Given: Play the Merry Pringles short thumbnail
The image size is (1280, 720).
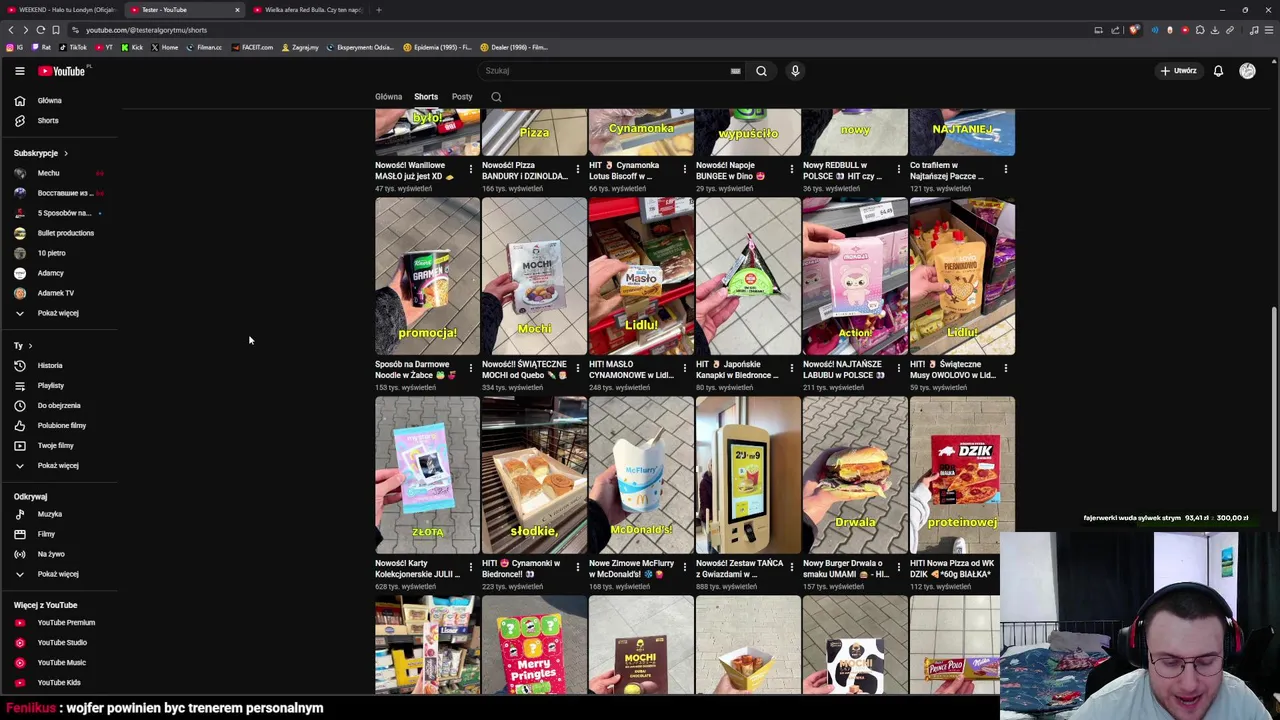Looking at the screenshot, I should click(534, 645).
